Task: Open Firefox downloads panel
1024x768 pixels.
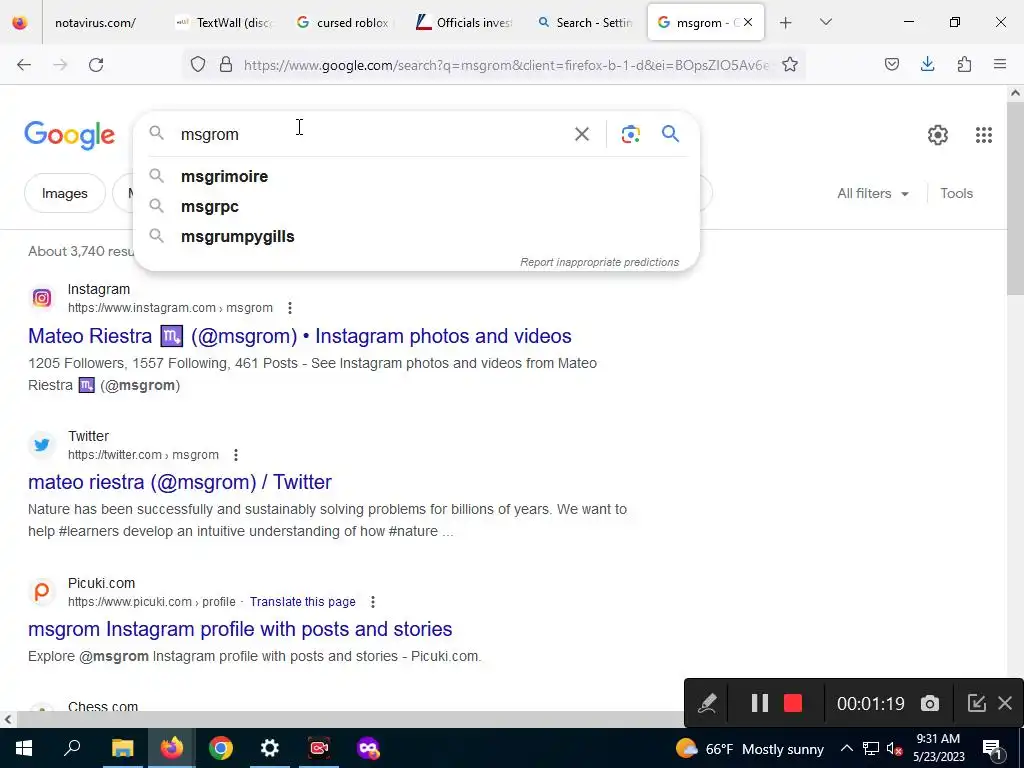Action: [927, 65]
